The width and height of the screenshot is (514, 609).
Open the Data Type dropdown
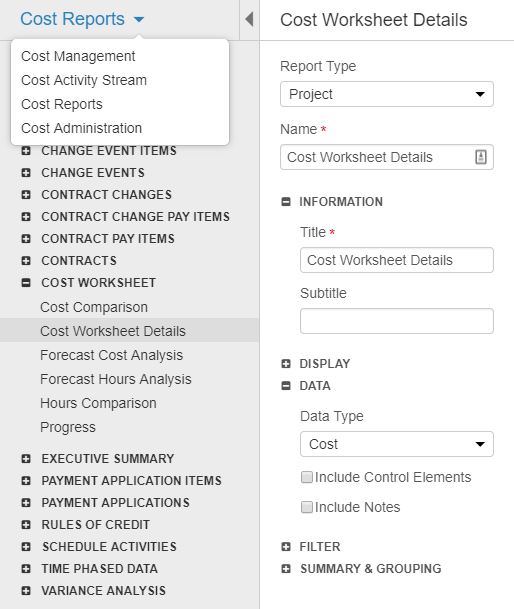tap(397, 444)
